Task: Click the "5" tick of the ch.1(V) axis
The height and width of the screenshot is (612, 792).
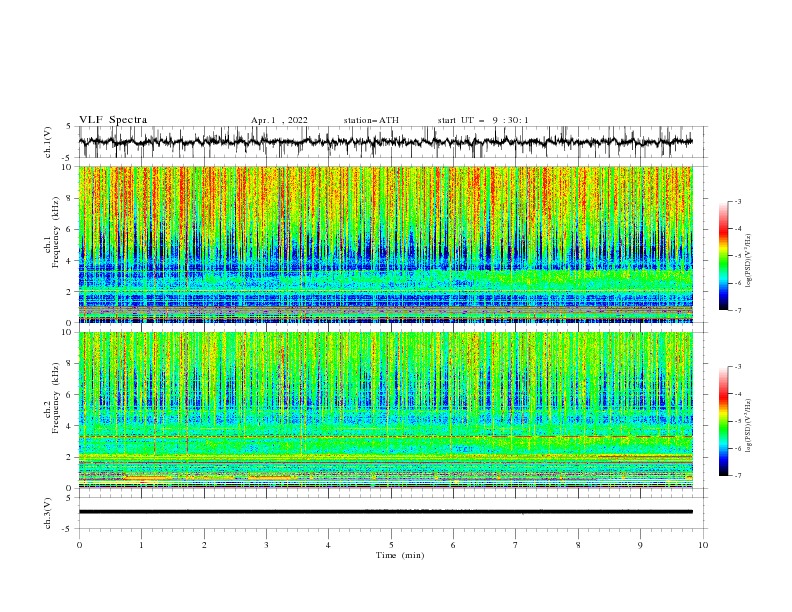Action: pos(70,126)
